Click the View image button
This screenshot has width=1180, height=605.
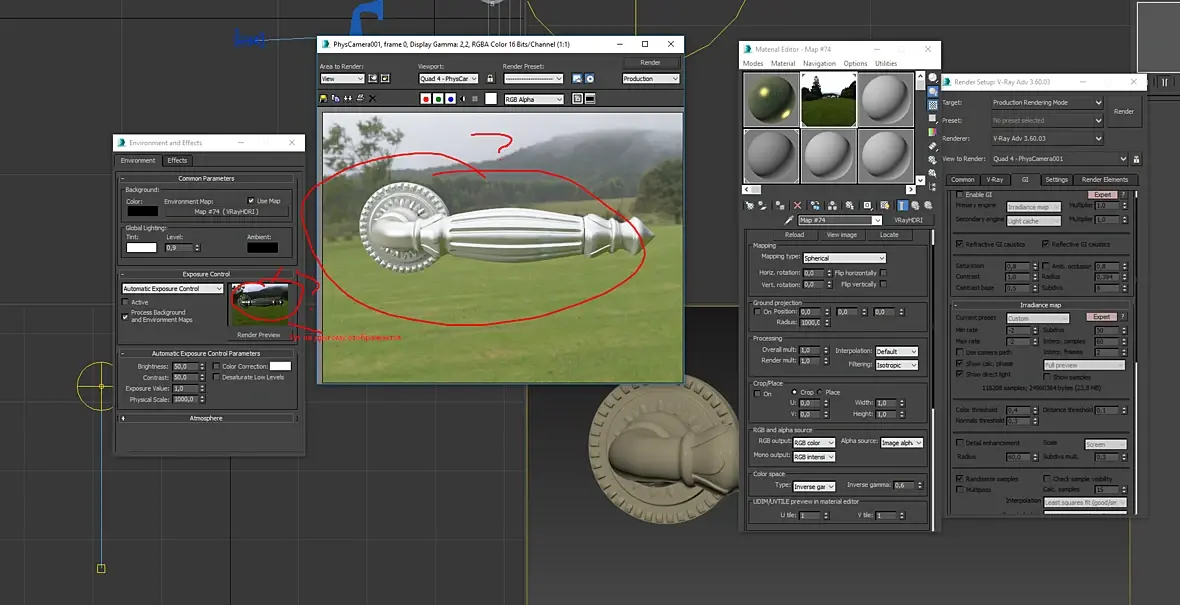click(x=841, y=235)
